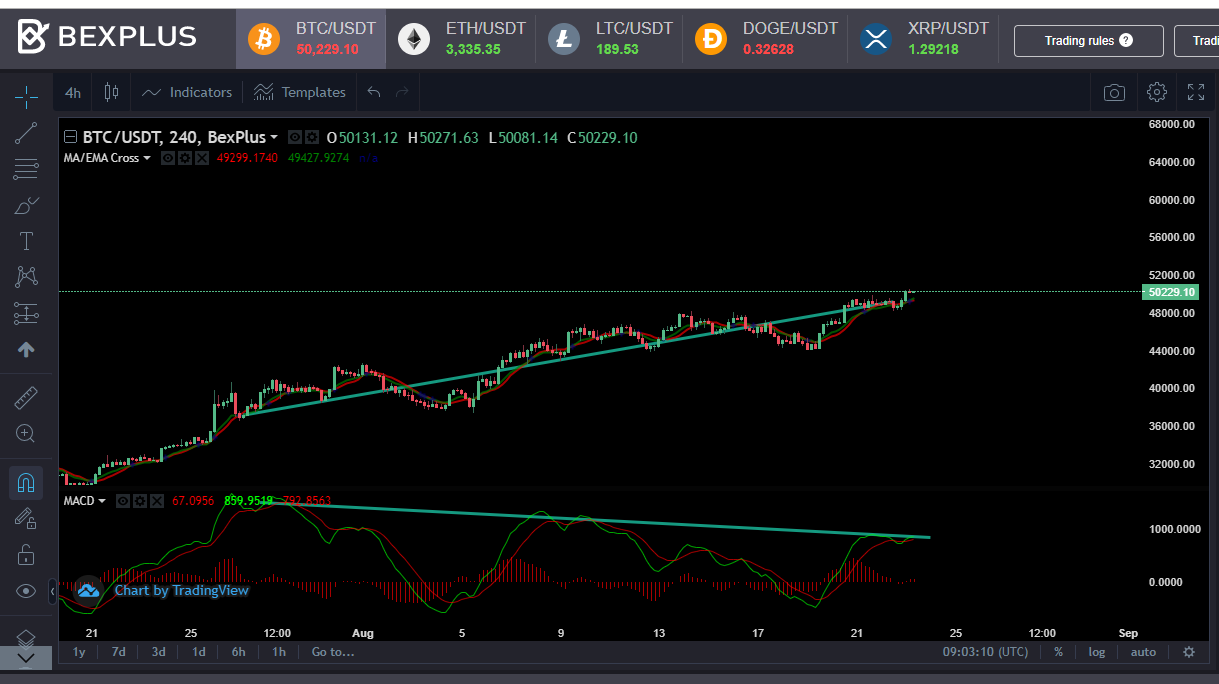This screenshot has width=1219, height=684.
Task: Open the chart patterns tool
Action: pyautogui.click(x=26, y=277)
